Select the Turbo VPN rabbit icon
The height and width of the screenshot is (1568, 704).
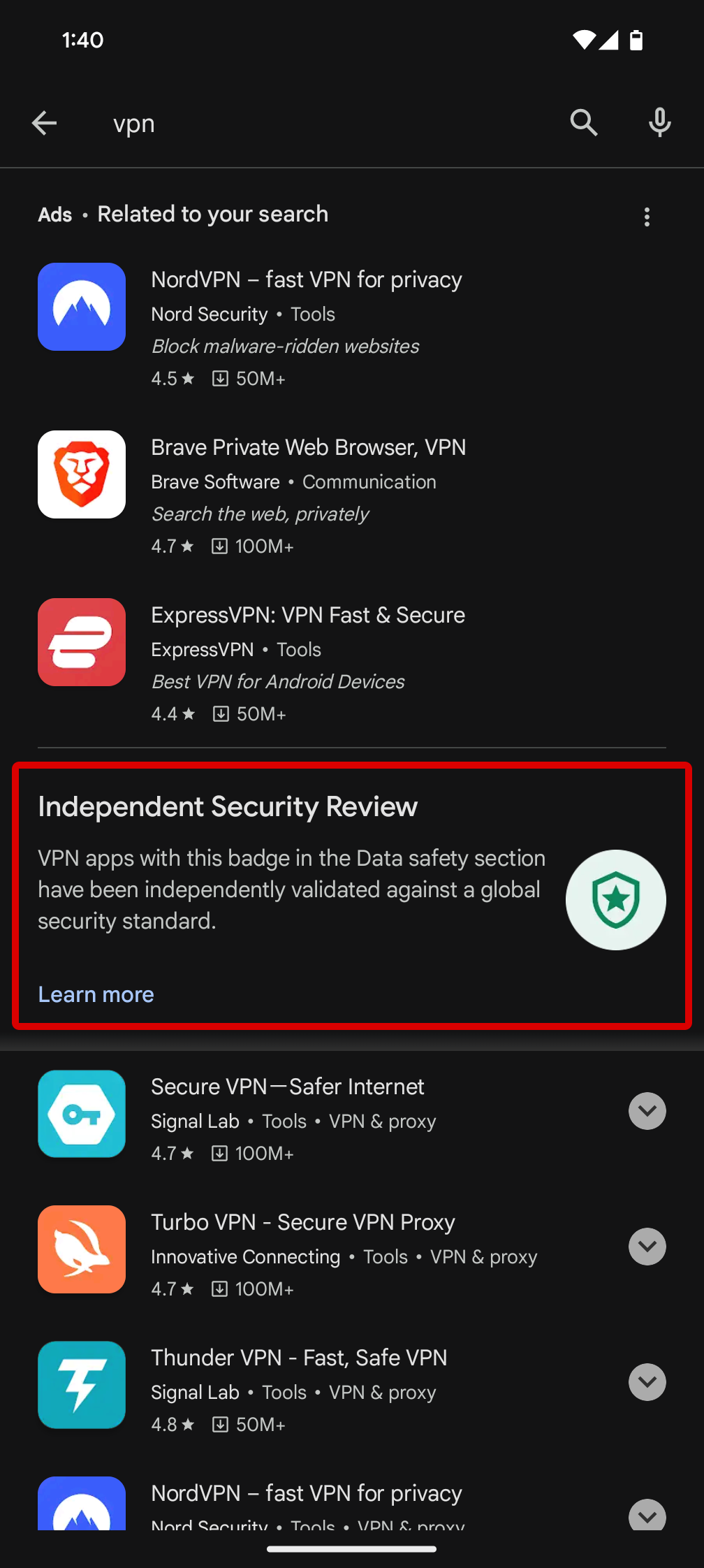click(82, 1249)
